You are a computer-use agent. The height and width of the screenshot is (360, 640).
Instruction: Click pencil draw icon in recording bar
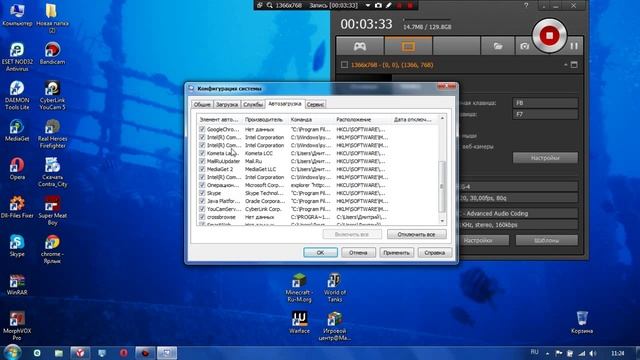click(x=389, y=5)
